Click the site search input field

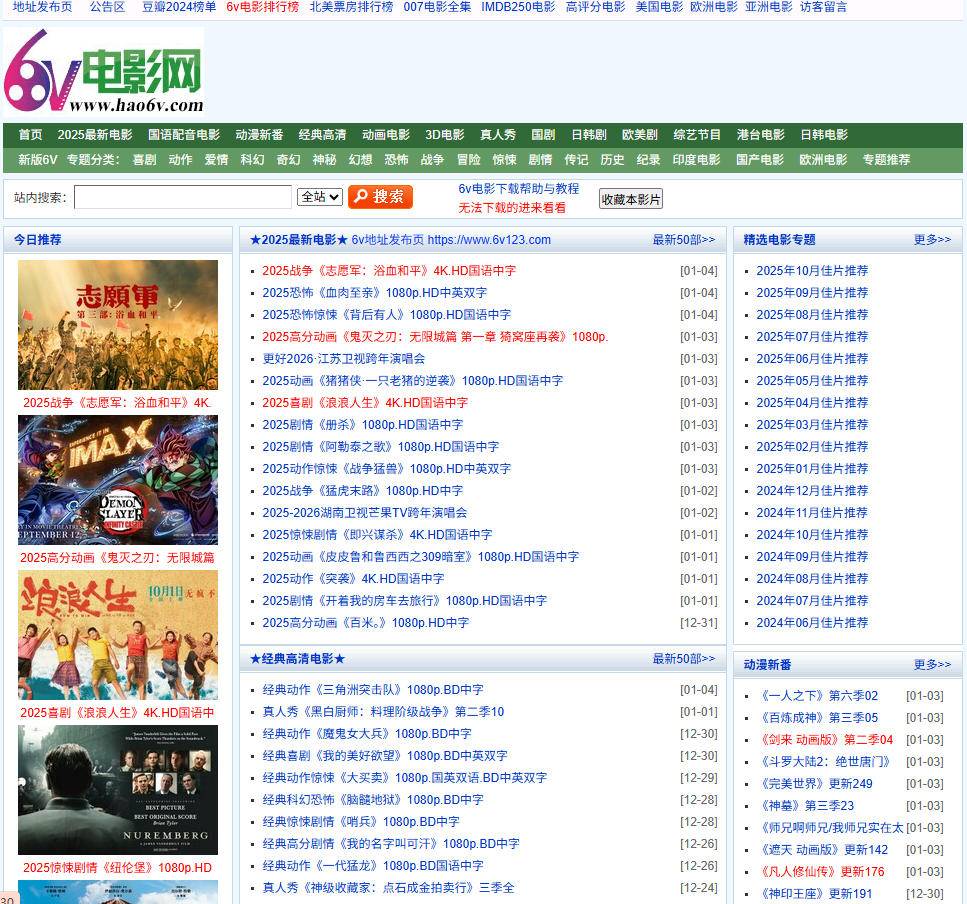pyautogui.click(x=183, y=197)
